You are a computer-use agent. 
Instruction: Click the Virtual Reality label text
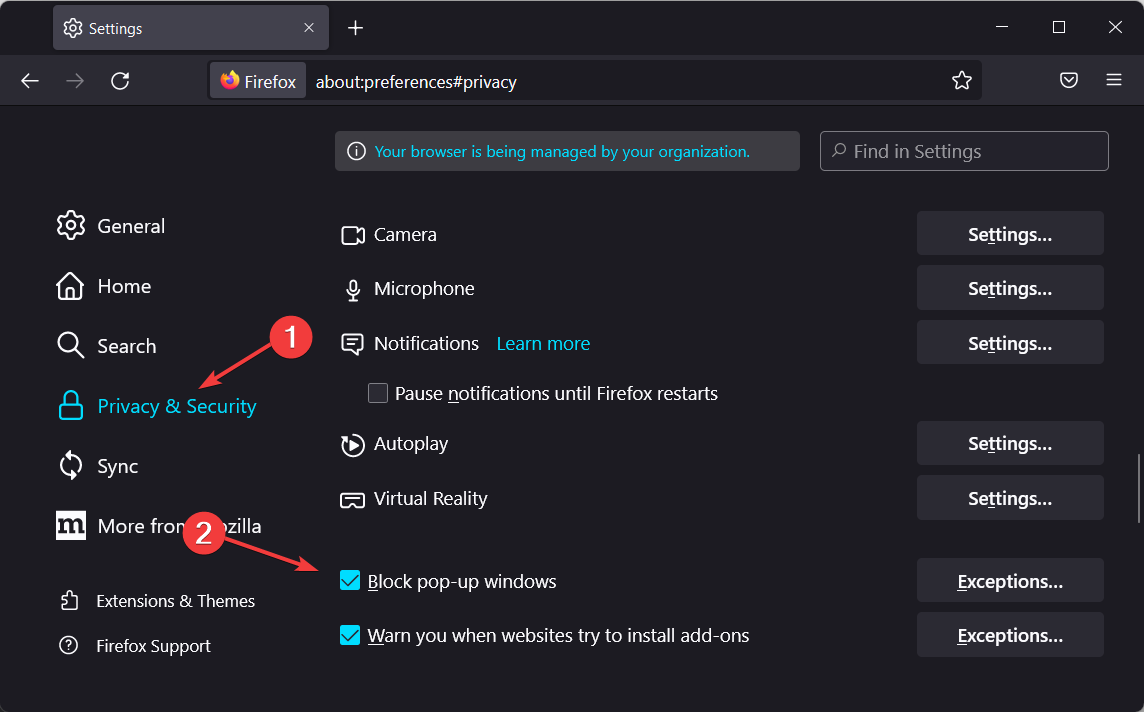(430, 498)
